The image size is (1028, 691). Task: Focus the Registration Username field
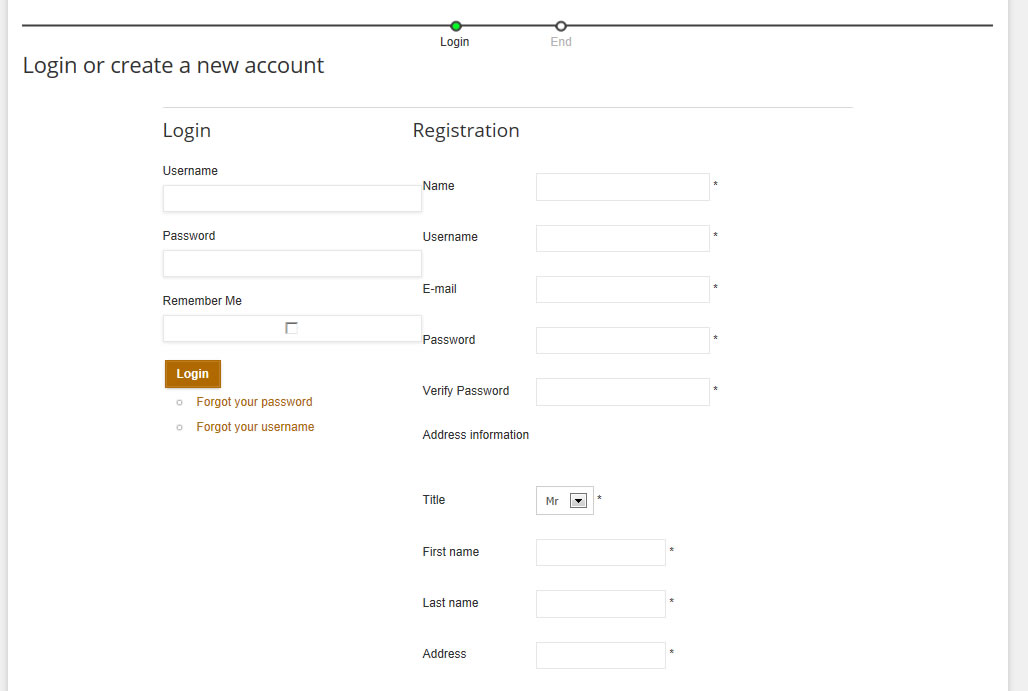622,238
